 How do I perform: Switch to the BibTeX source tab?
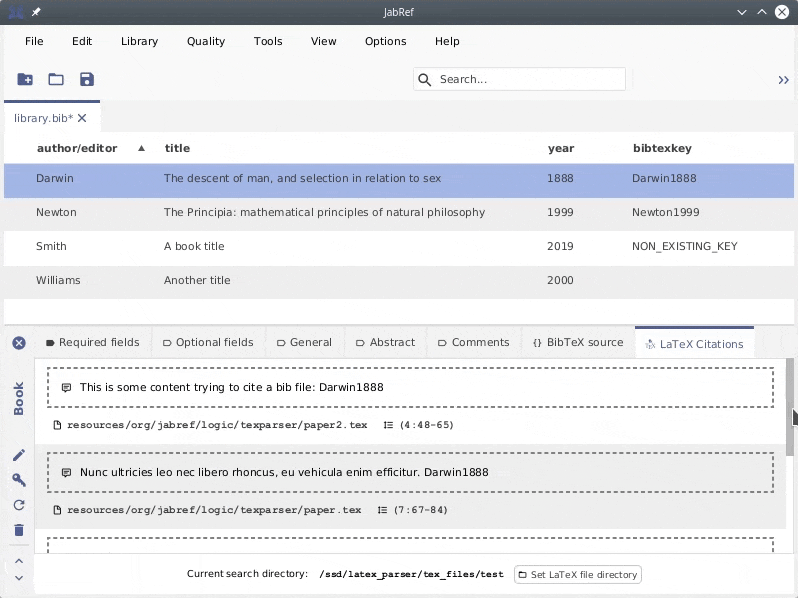click(578, 342)
